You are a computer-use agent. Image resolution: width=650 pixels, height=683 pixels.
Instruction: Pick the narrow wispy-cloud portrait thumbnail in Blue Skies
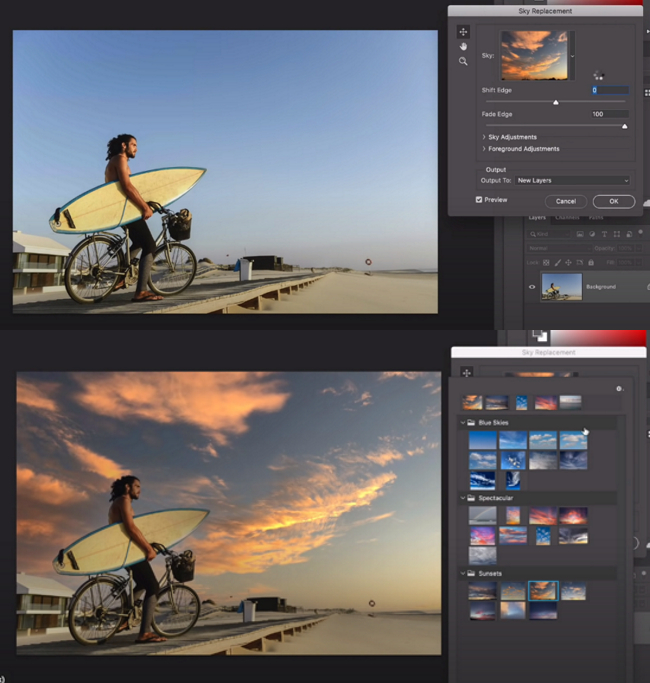pos(513,480)
